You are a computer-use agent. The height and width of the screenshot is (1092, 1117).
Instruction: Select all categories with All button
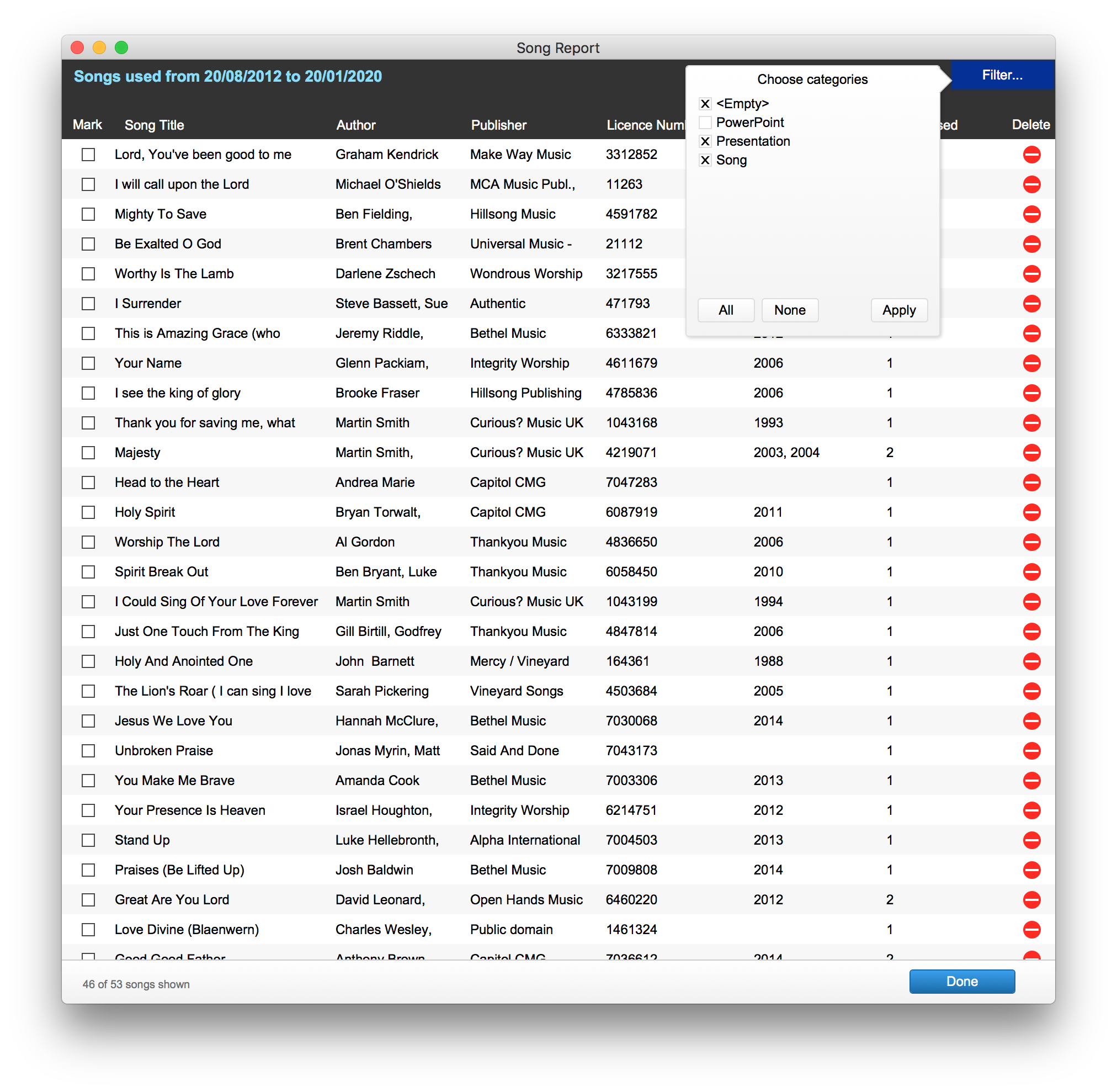tap(726, 310)
